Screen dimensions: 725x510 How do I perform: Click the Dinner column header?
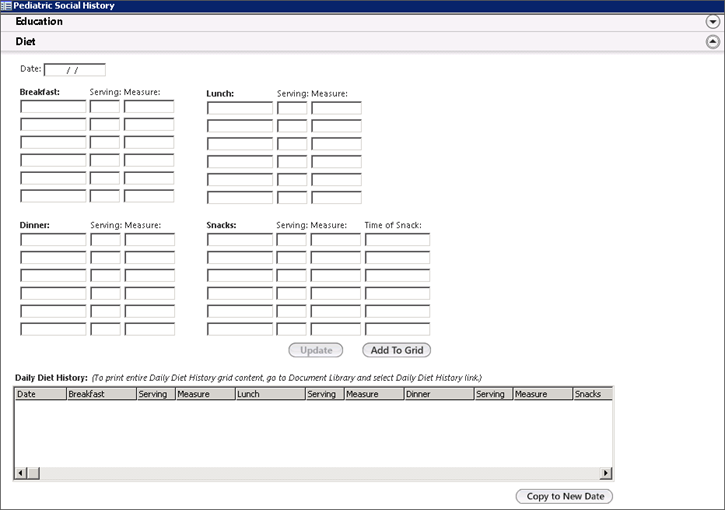click(438, 394)
